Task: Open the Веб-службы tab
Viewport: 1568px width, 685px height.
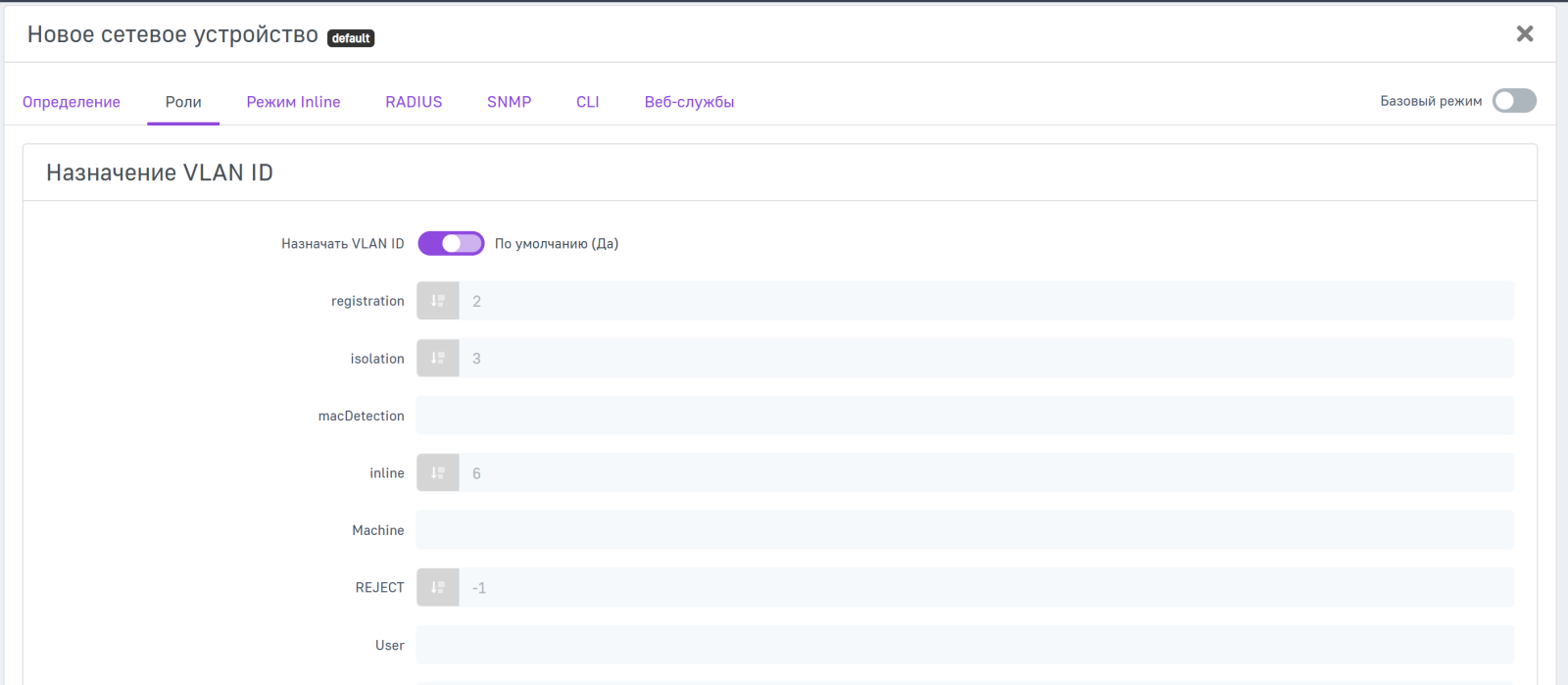Action: (x=689, y=102)
